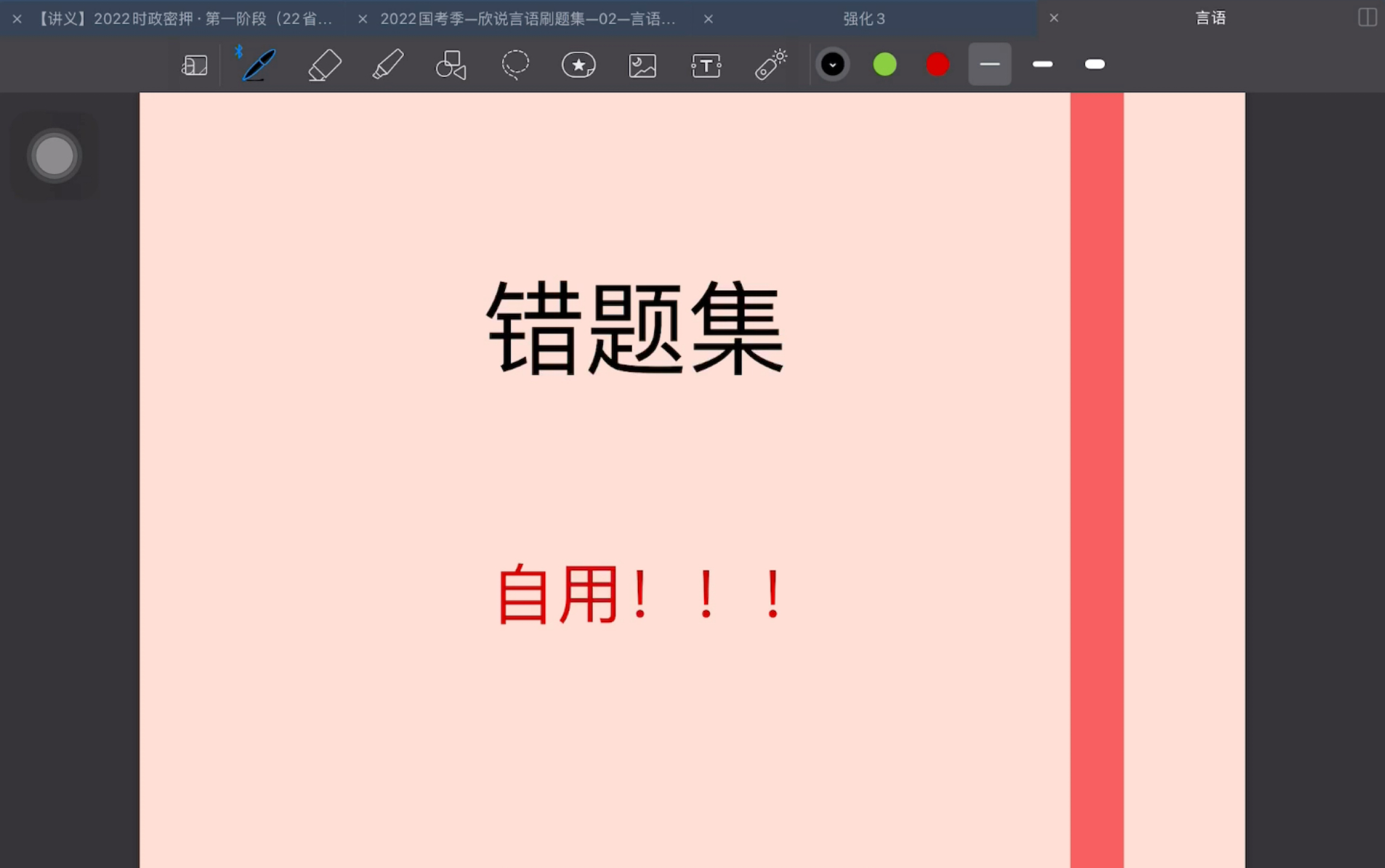Choose the green pen color
Viewport: 1385px width, 868px height.
tap(885, 64)
